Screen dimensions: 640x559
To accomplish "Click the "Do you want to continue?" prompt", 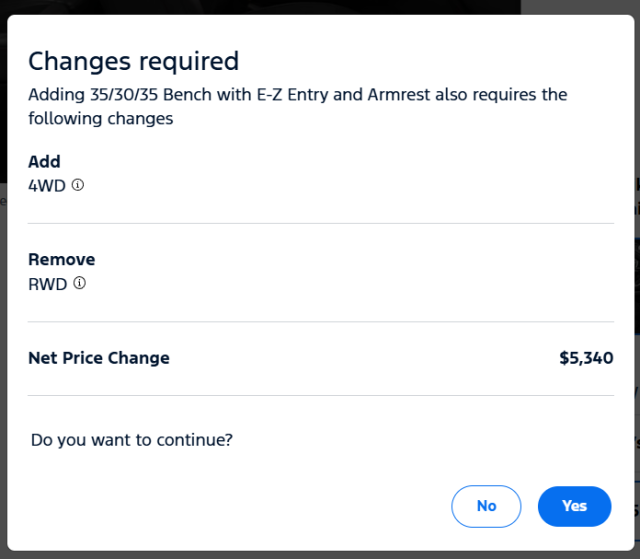I will tap(132, 439).
